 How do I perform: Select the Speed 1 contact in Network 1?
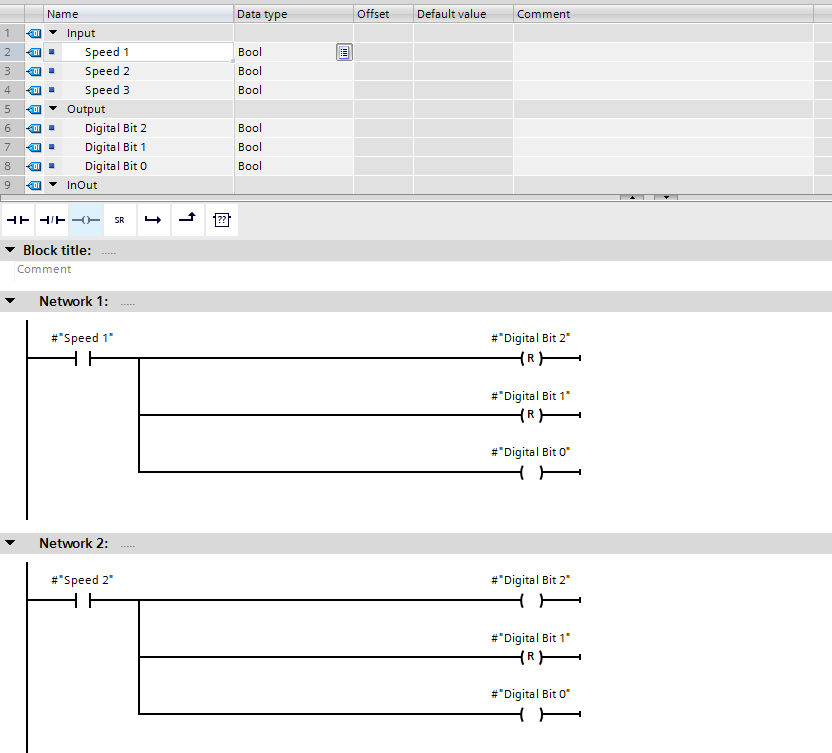82,359
